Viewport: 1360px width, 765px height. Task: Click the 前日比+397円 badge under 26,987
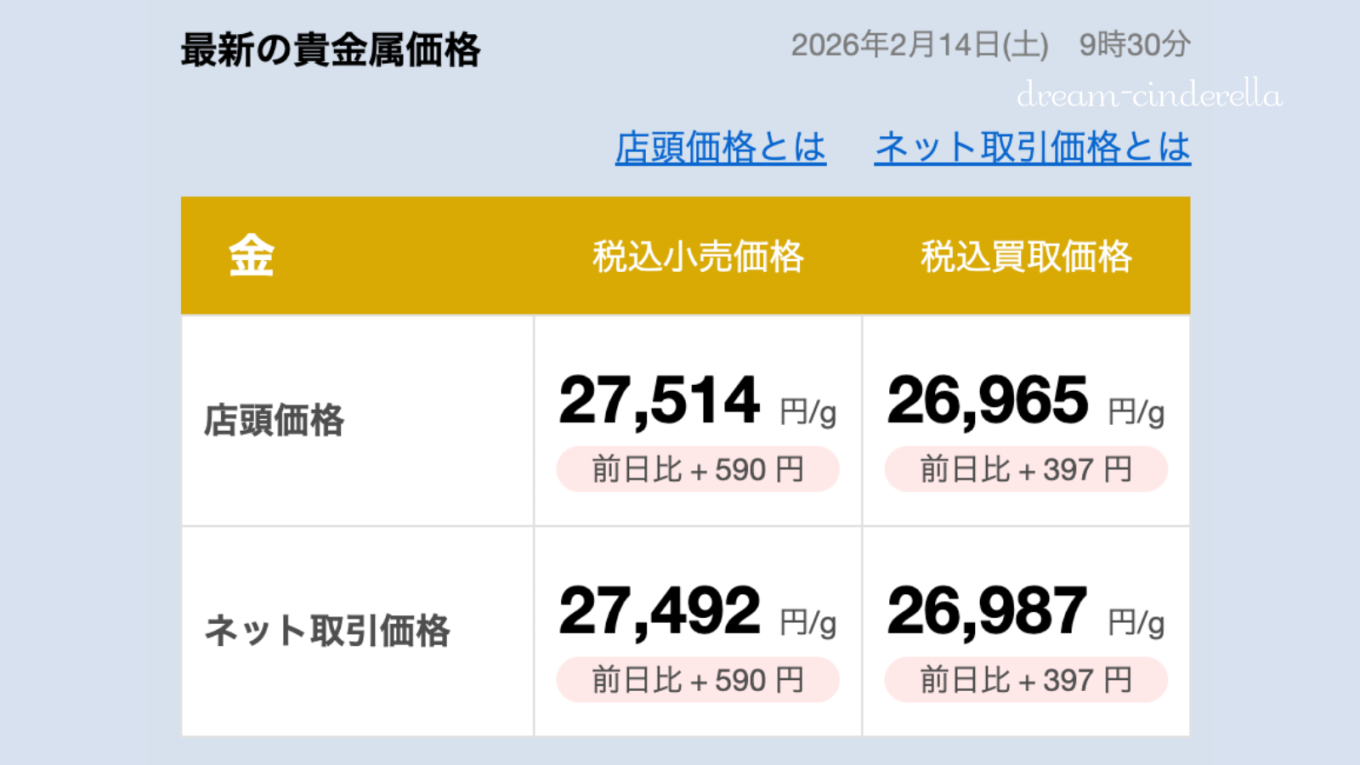point(1026,679)
